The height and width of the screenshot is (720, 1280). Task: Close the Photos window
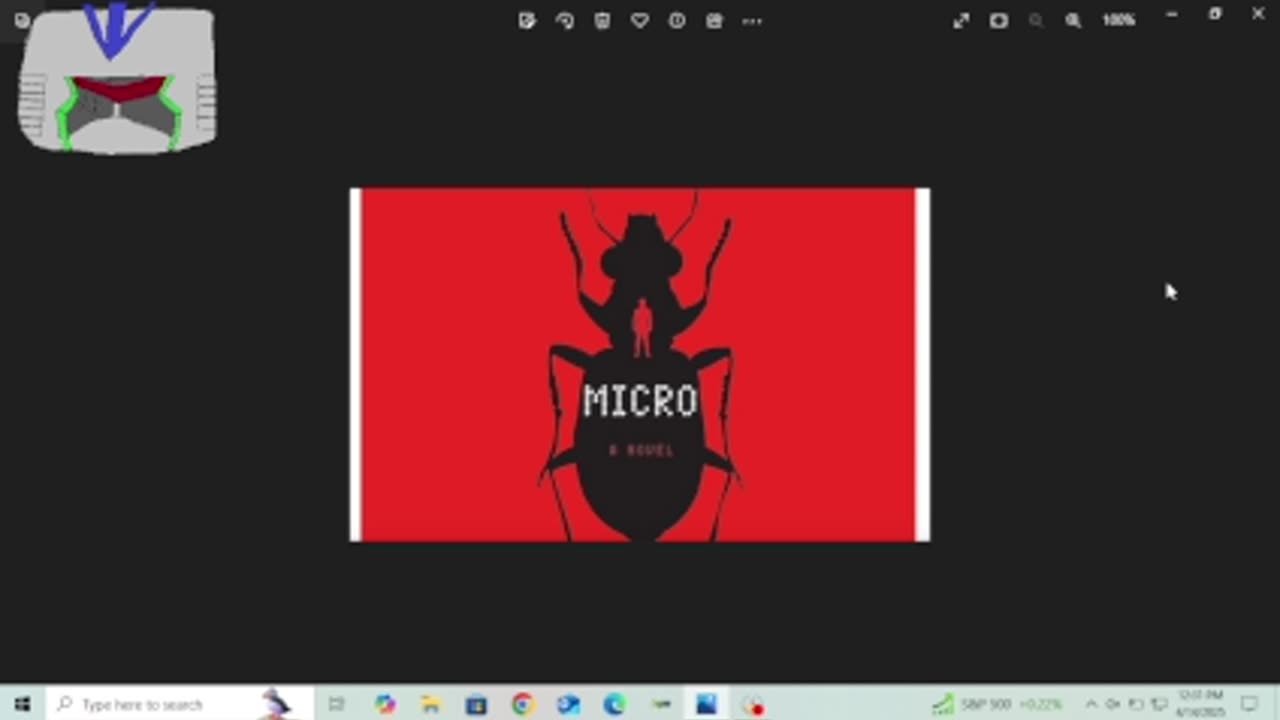click(x=1258, y=14)
